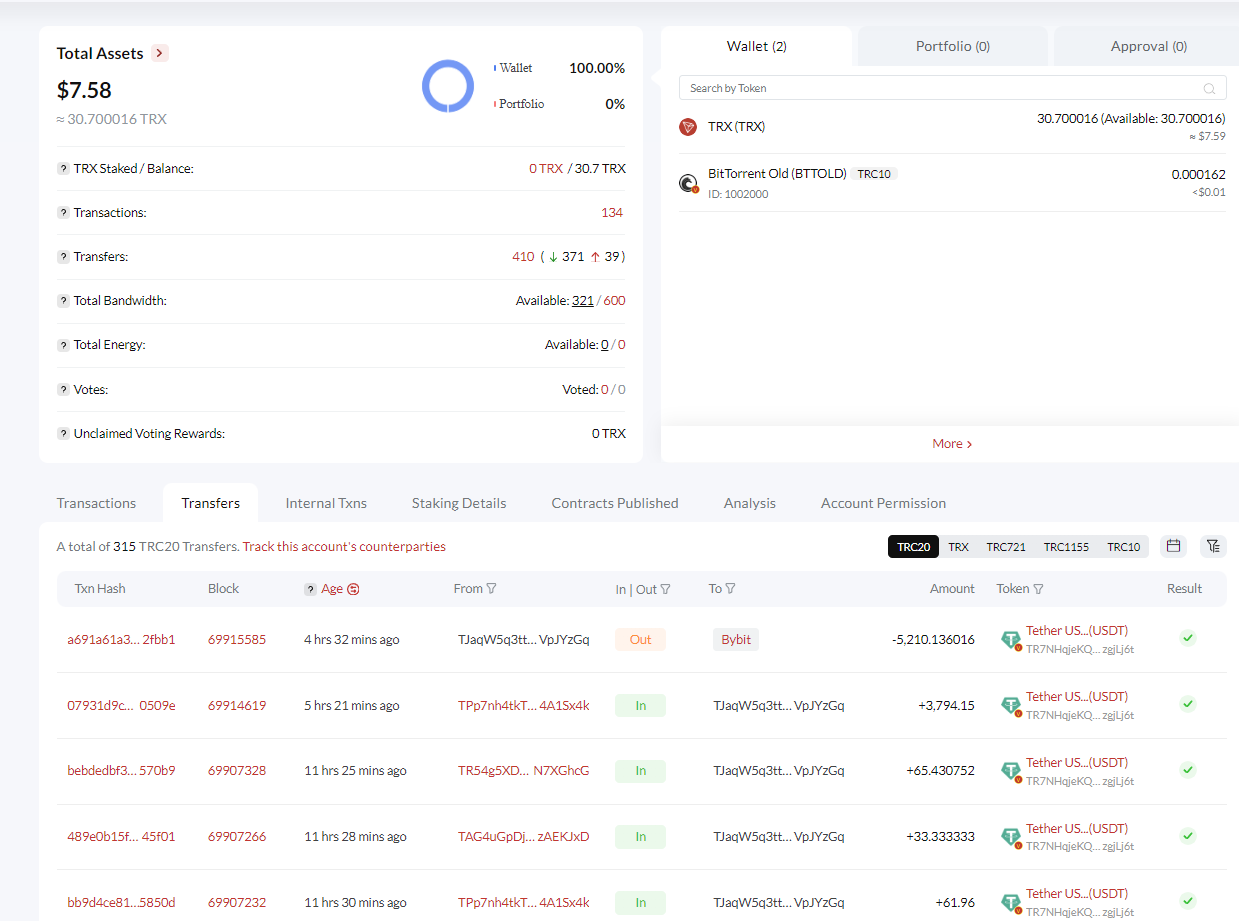1239x921 pixels.
Task: Open the From column filter dropdown
Action: (x=491, y=589)
